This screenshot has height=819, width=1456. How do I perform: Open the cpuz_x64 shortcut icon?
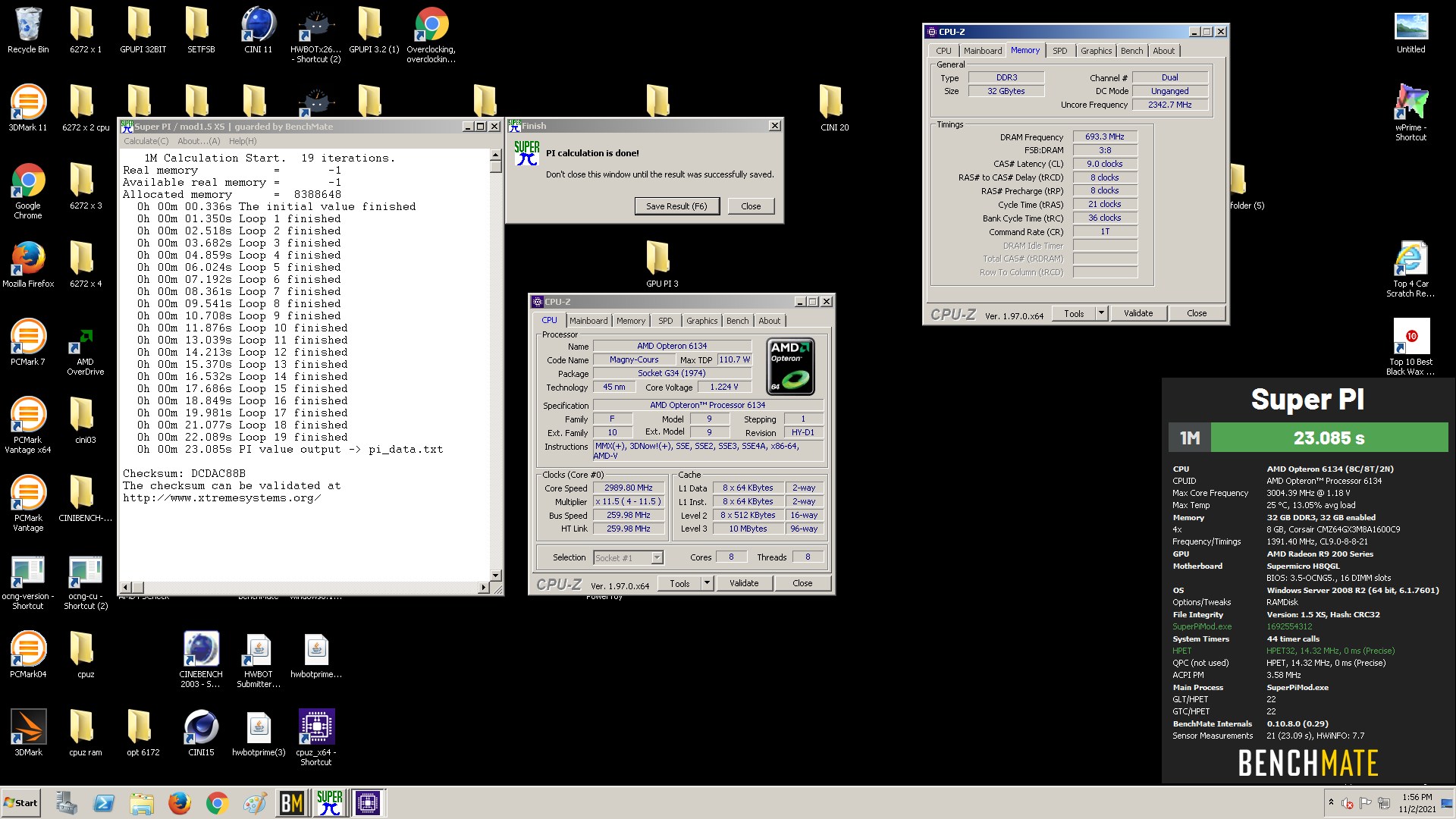tap(316, 739)
